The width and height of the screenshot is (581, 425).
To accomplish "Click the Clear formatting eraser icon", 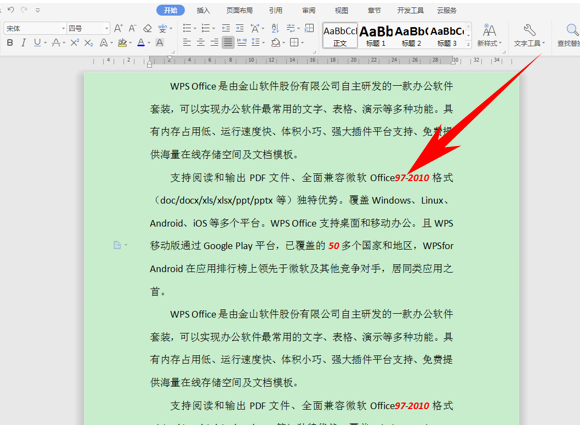I will [147, 28].
